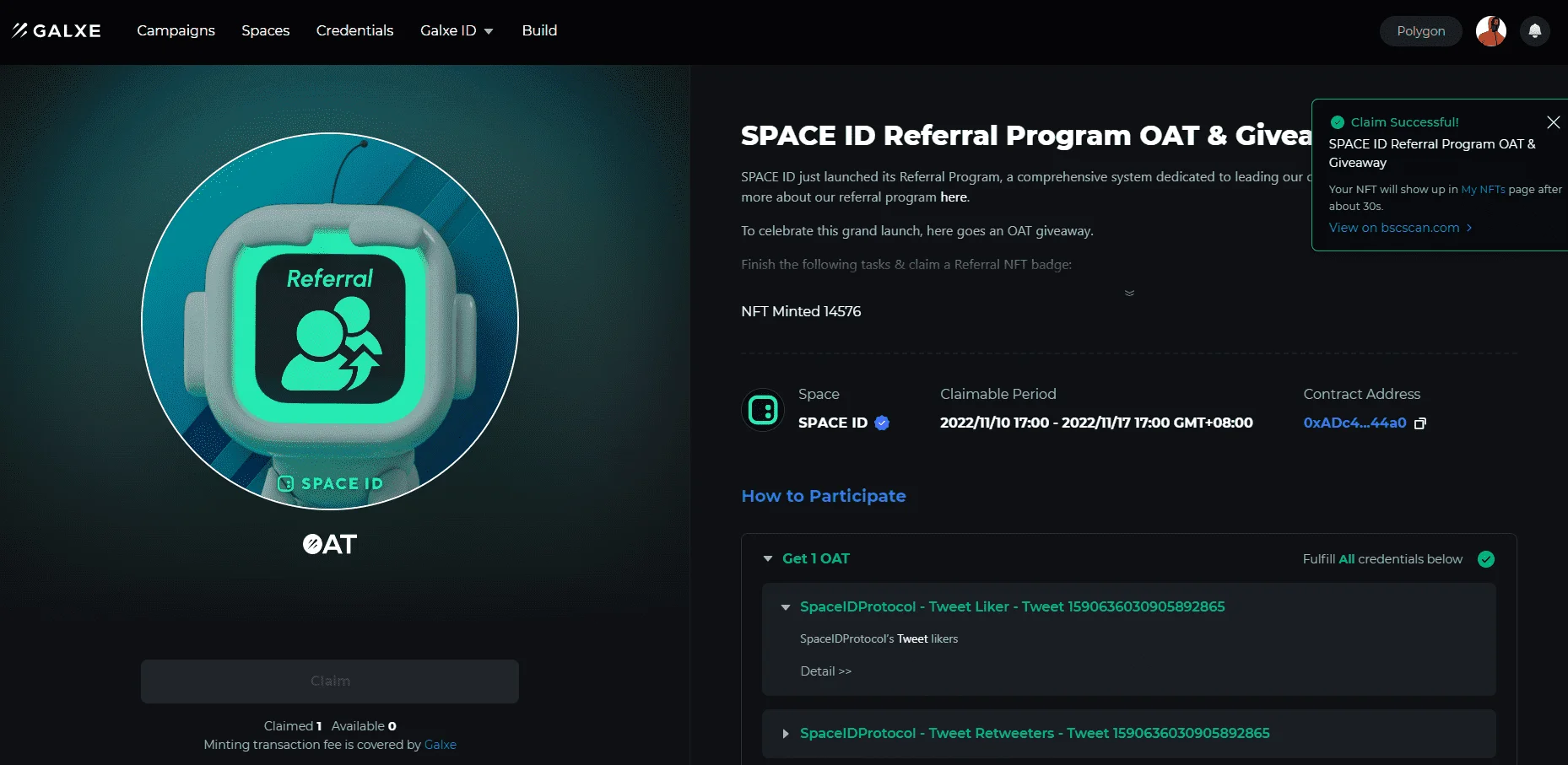Go to Campaigns page

coord(176,30)
